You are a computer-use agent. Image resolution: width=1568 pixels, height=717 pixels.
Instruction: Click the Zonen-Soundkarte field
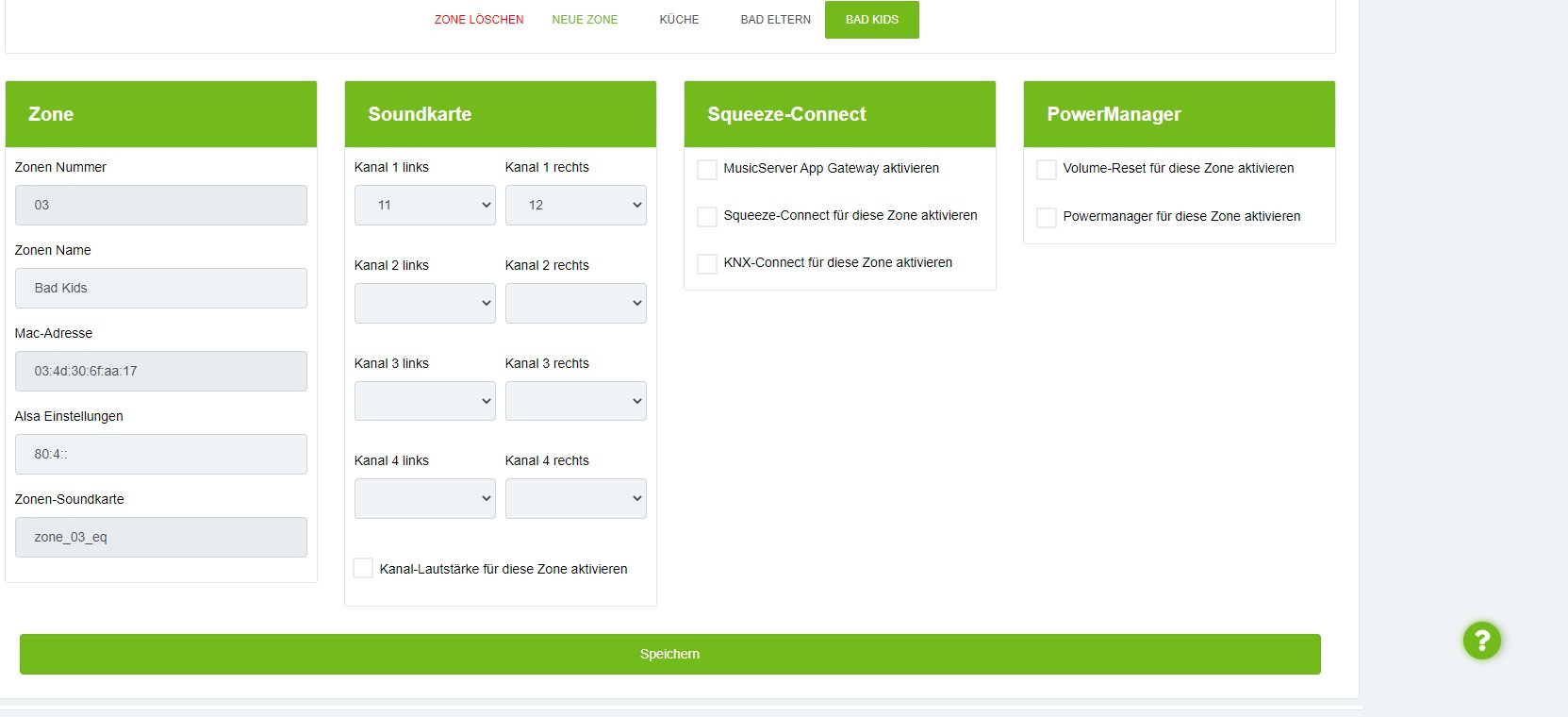[x=161, y=537]
